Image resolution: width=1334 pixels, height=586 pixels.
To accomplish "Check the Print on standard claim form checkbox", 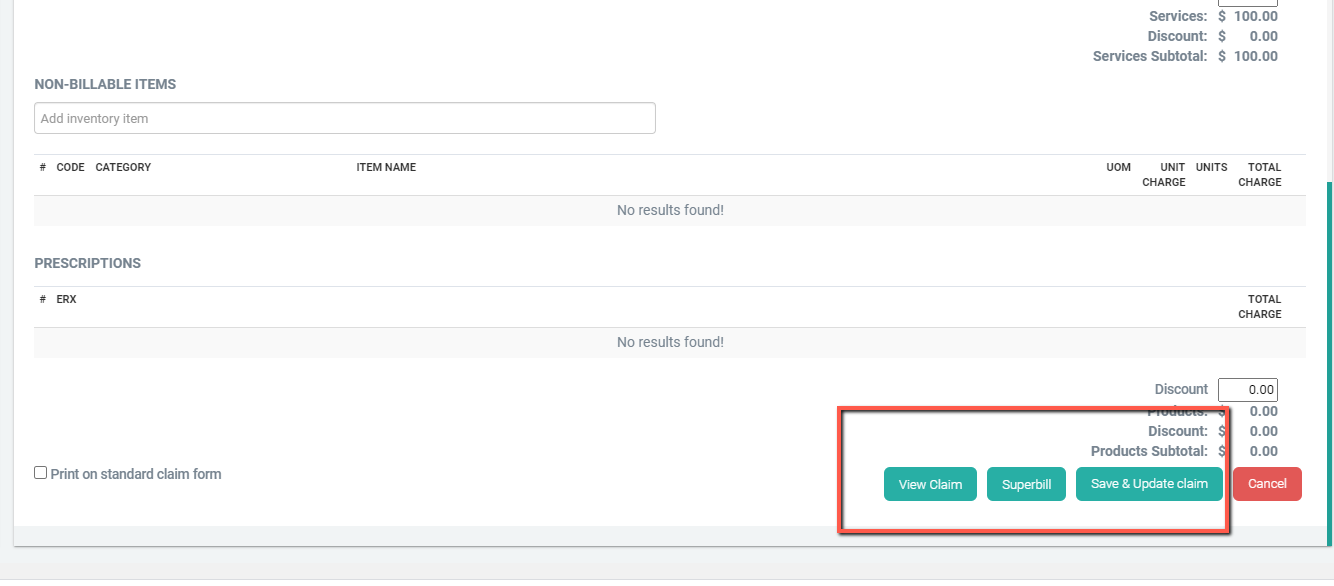I will pyautogui.click(x=41, y=473).
